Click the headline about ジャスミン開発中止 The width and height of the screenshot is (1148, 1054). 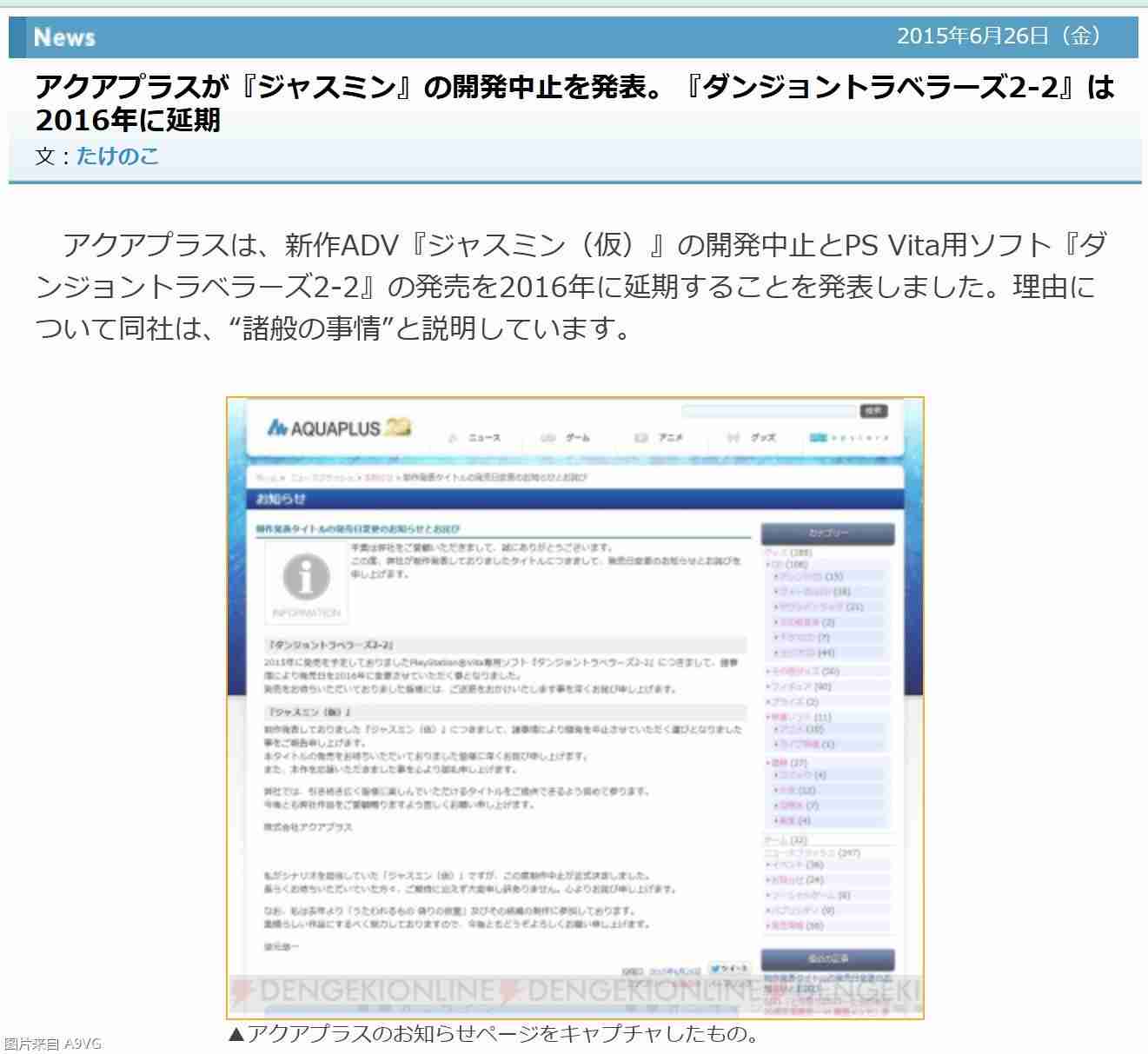coord(574,103)
